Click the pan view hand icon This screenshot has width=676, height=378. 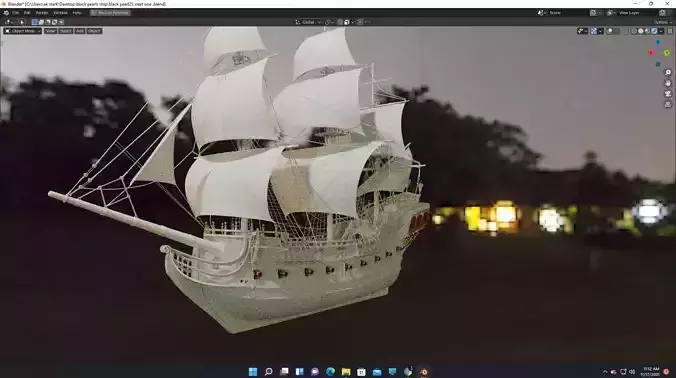tap(668, 83)
